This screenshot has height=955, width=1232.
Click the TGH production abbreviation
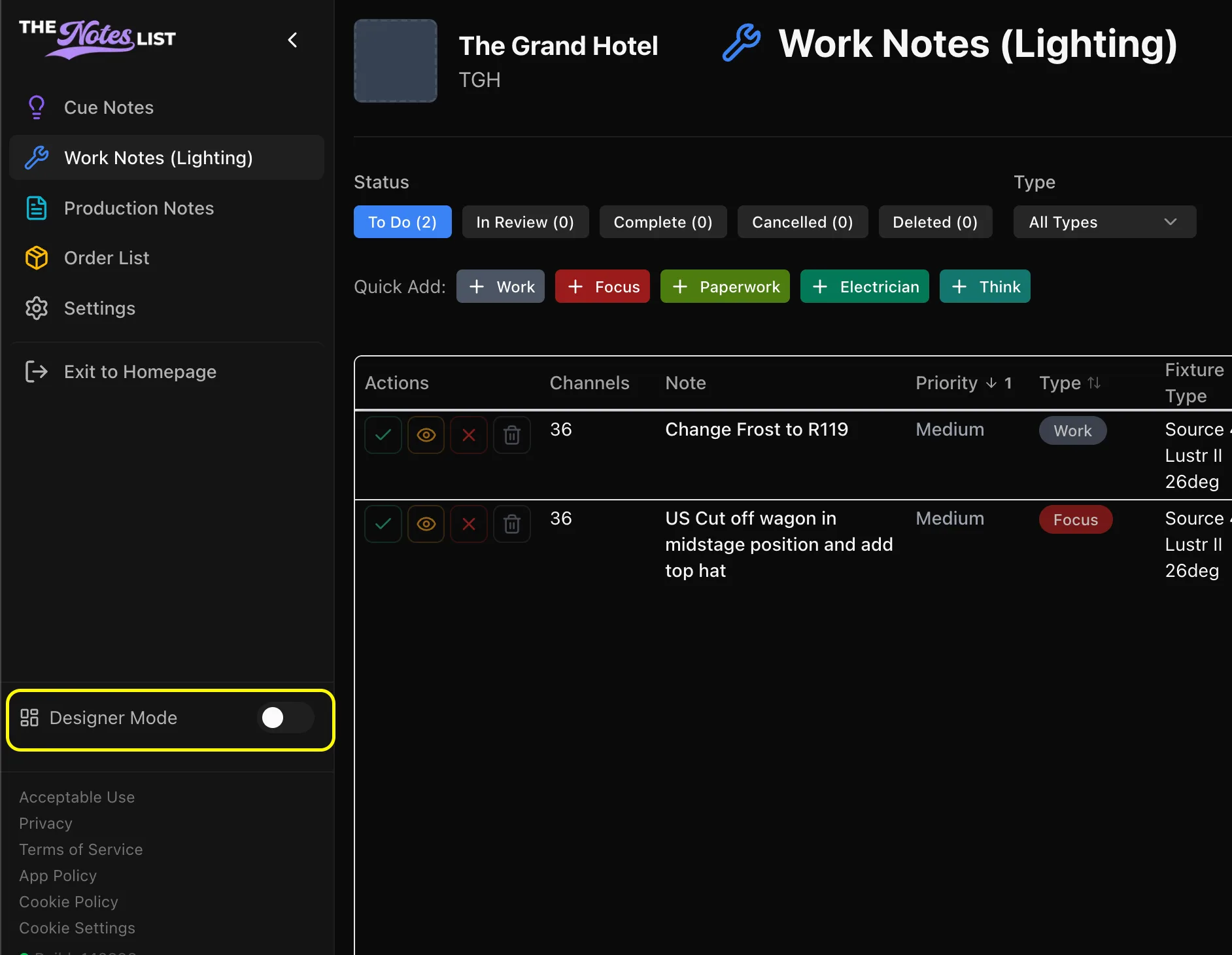tap(479, 80)
